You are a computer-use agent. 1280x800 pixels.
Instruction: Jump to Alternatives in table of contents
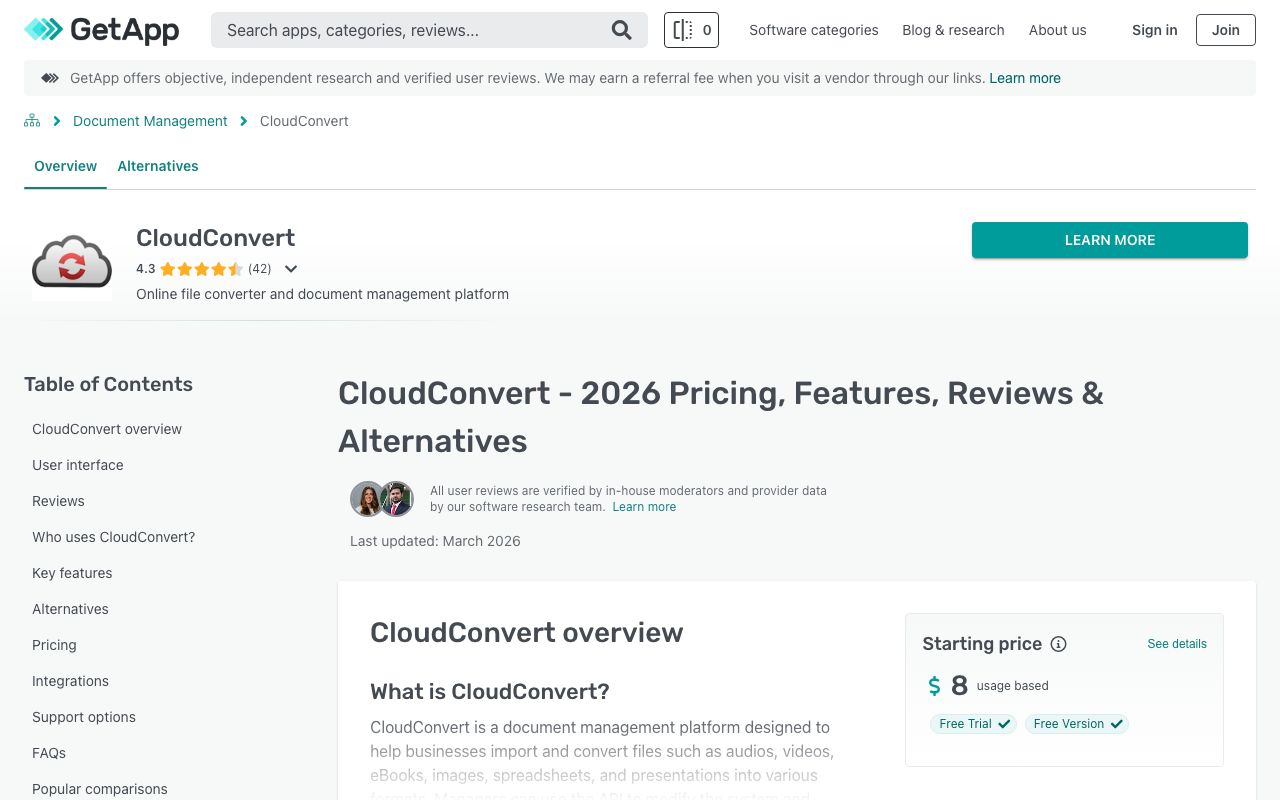70,609
